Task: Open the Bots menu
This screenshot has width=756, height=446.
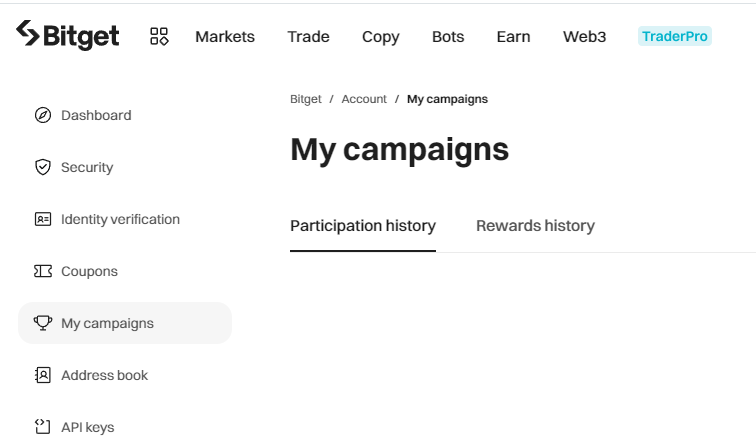Action: (x=448, y=37)
